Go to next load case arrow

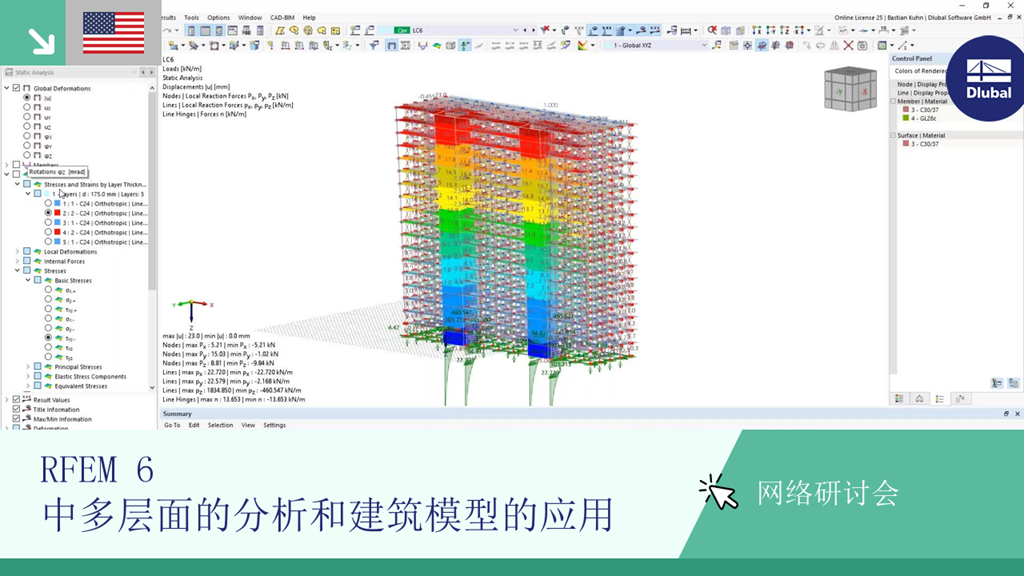pyautogui.click(x=533, y=30)
